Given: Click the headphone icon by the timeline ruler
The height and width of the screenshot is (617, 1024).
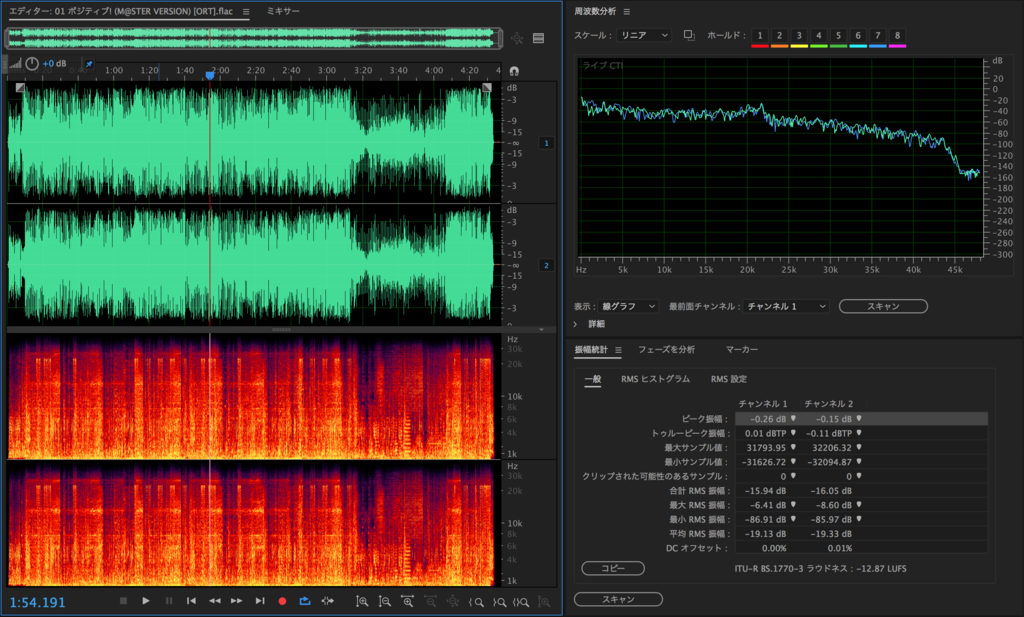Looking at the screenshot, I should [x=514, y=71].
